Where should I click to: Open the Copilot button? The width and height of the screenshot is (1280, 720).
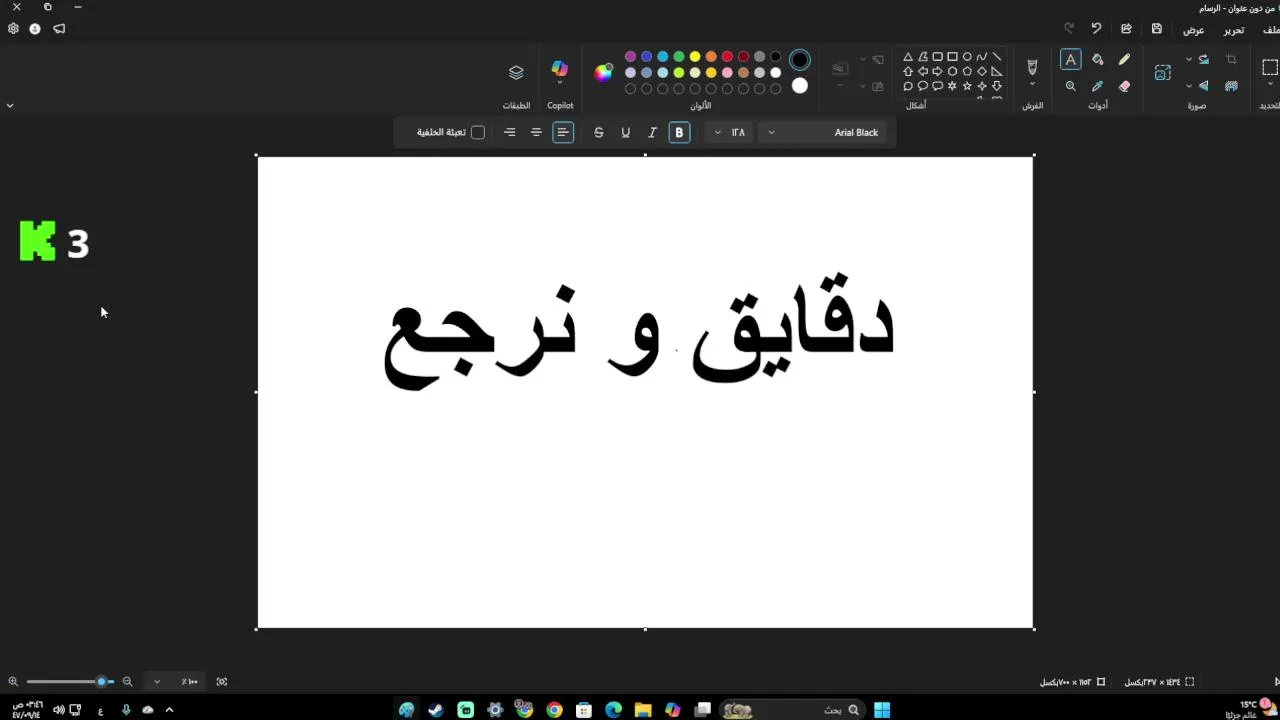pos(560,68)
